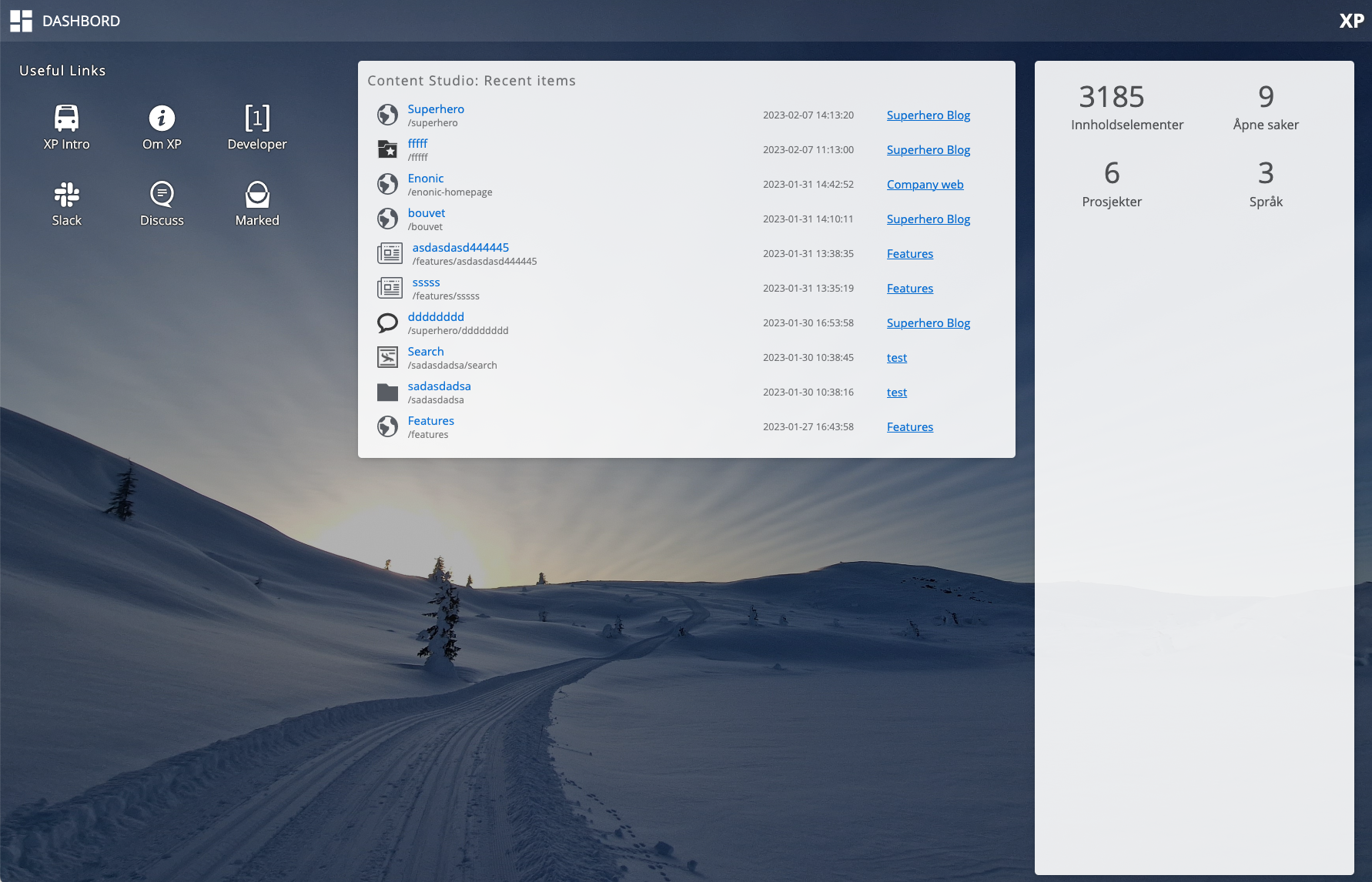
Task: Open Superhero Blog project in bouvet row
Action: (928, 219)
